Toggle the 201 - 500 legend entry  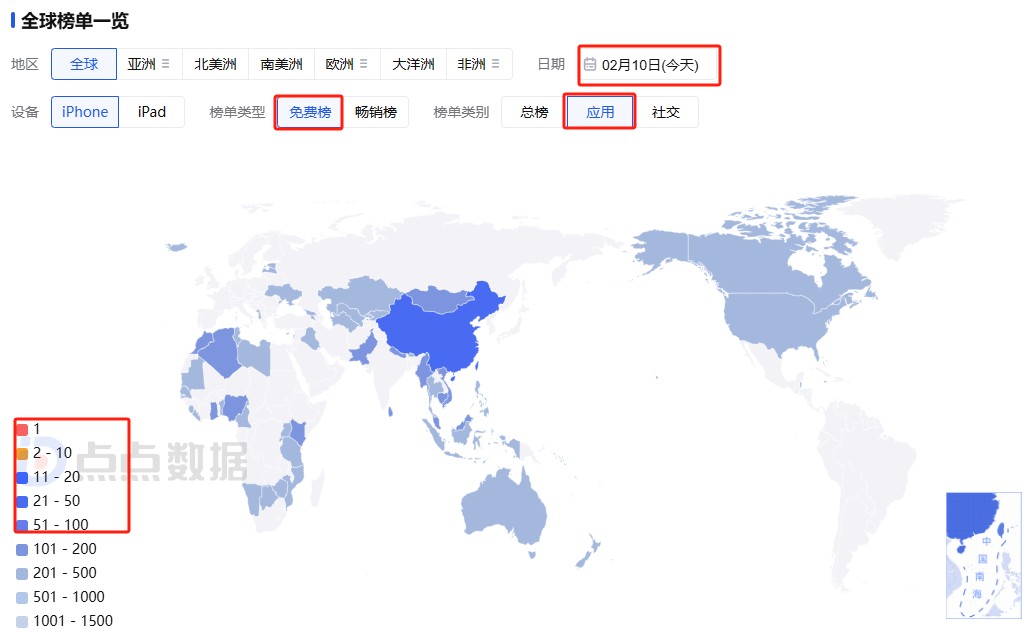point(57,573)
